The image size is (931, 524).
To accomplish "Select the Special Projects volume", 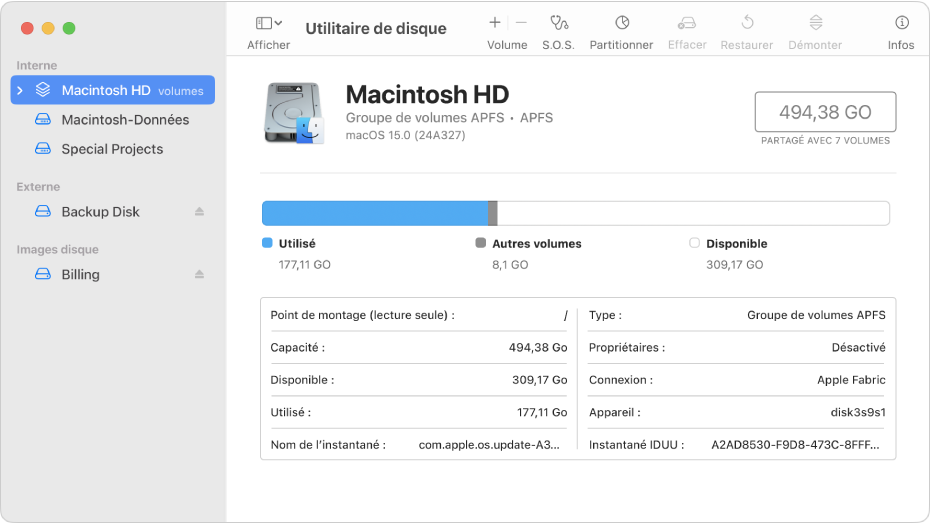I will [113, 149].
